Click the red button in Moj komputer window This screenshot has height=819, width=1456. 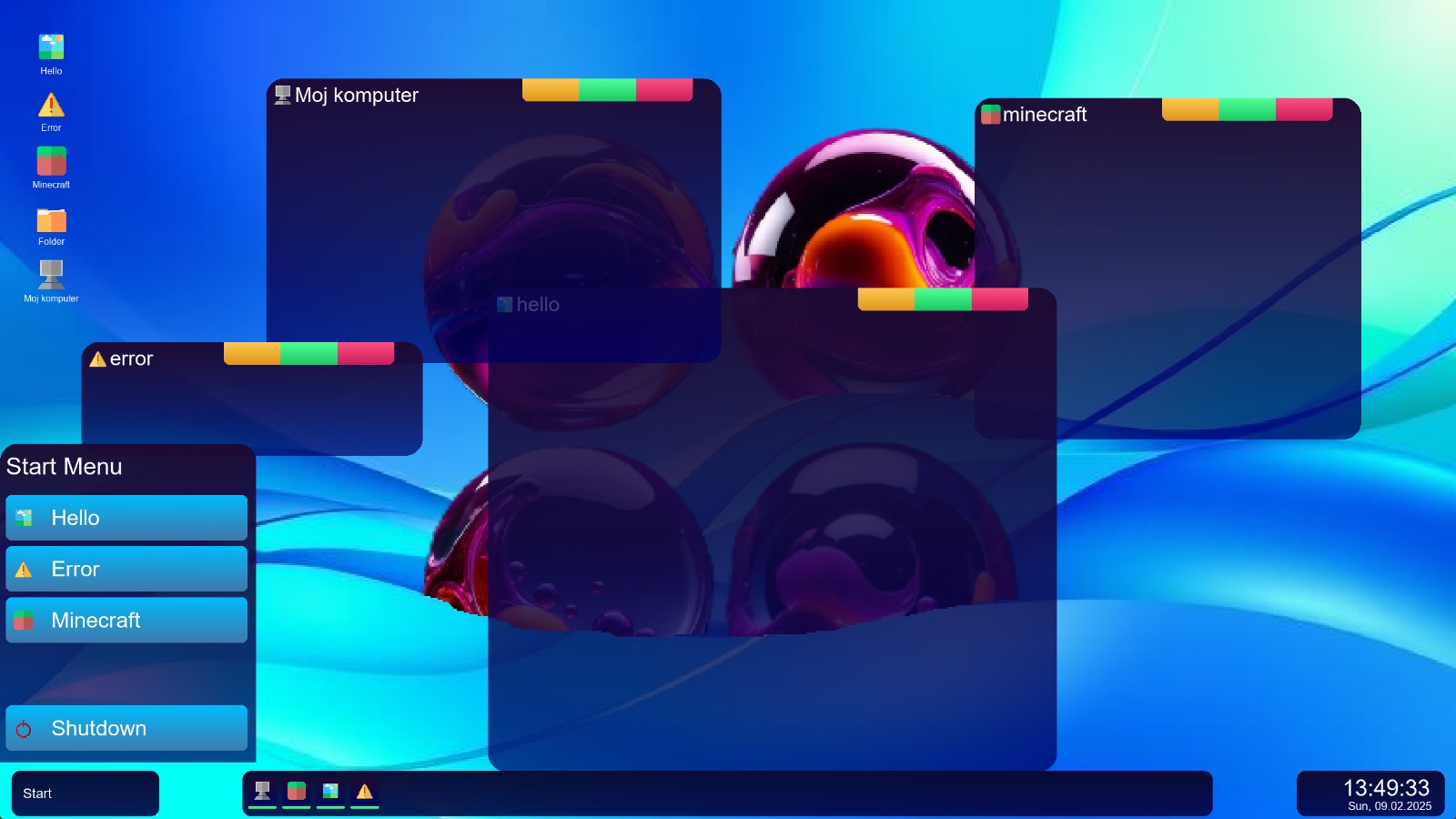pos(664,90)
